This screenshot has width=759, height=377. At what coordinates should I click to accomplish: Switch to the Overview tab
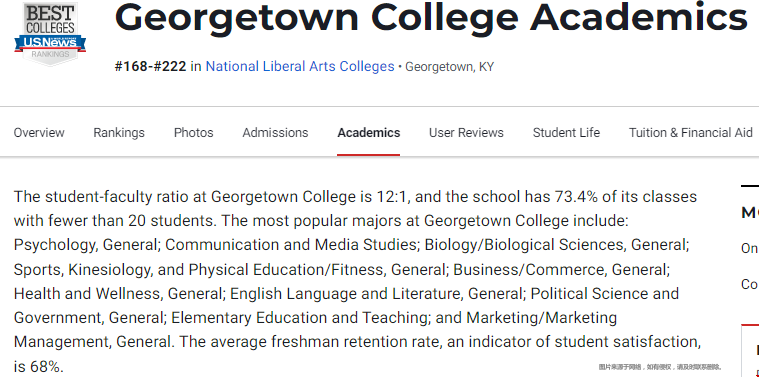[39, 133]
